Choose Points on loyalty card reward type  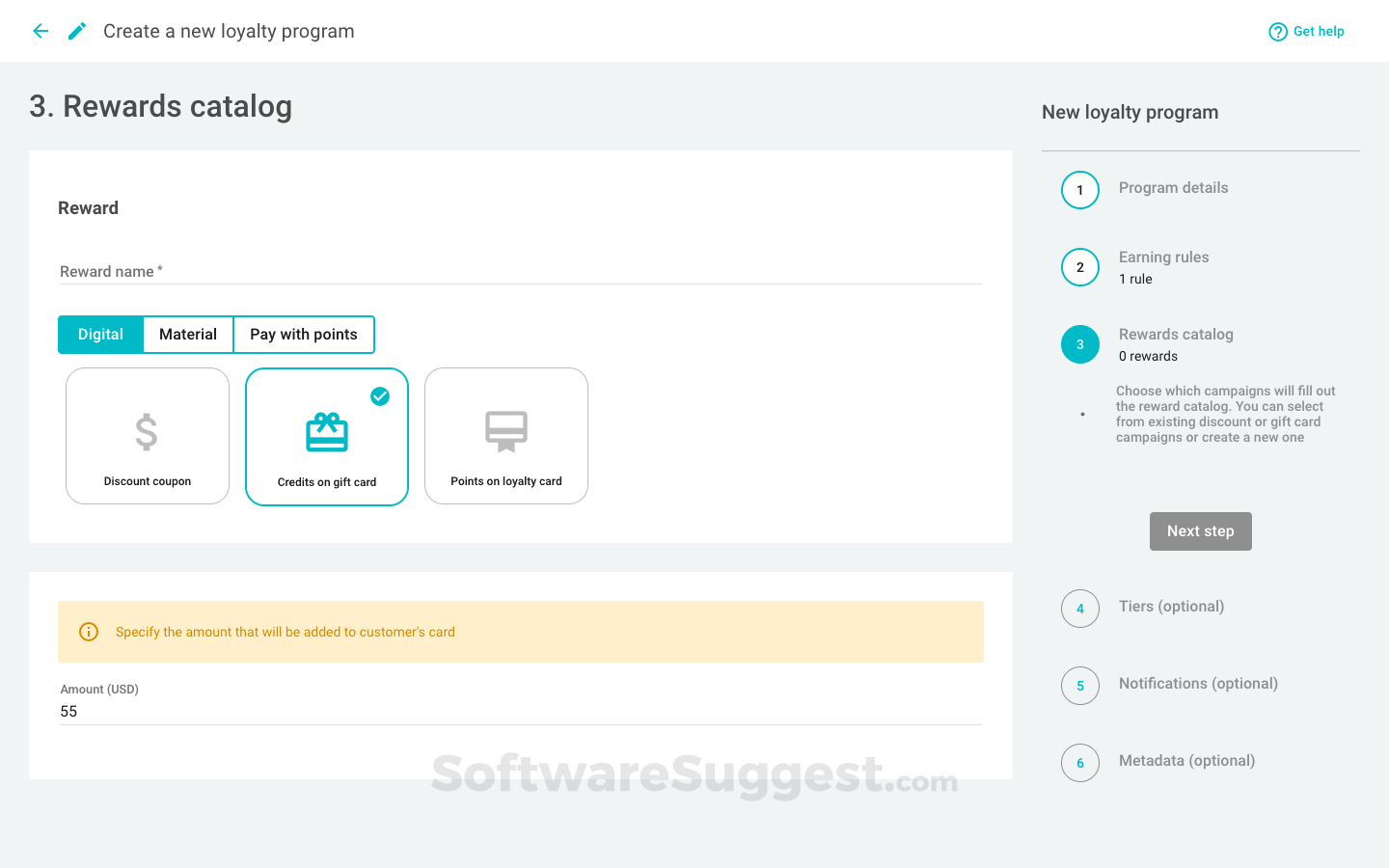pos(505,436)
